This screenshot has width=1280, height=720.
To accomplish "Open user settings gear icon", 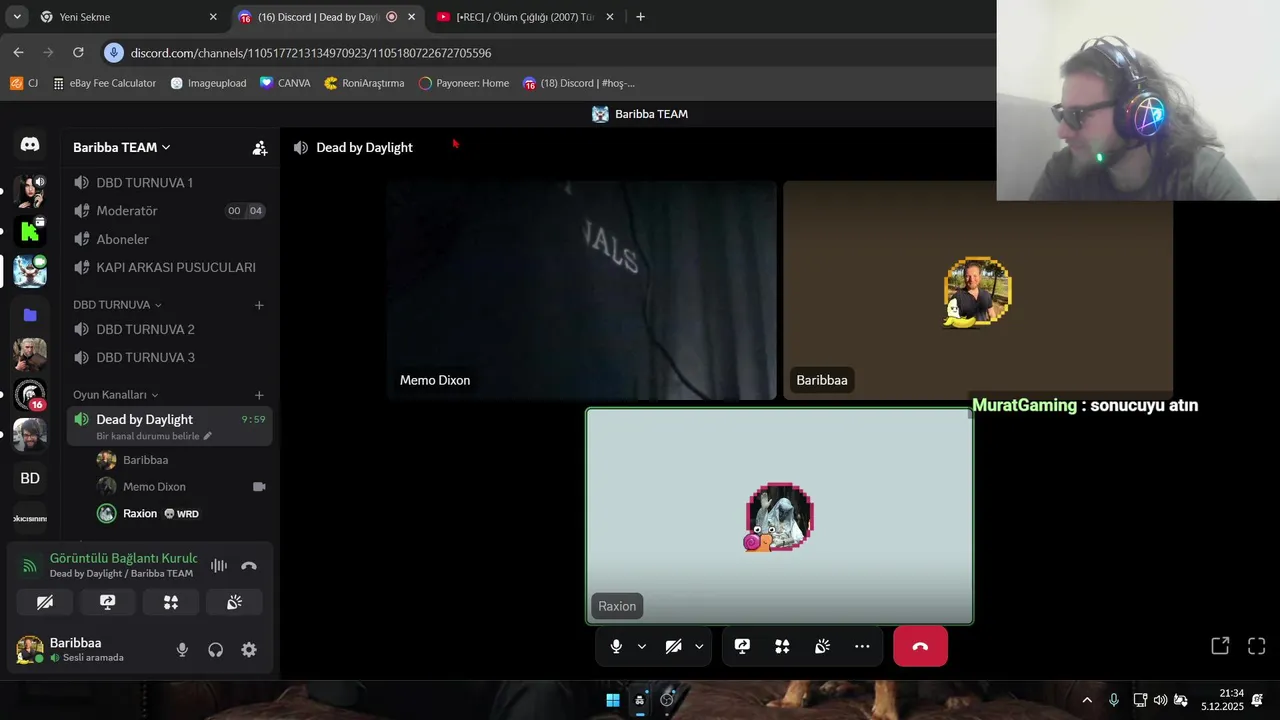I will [249, 650].
